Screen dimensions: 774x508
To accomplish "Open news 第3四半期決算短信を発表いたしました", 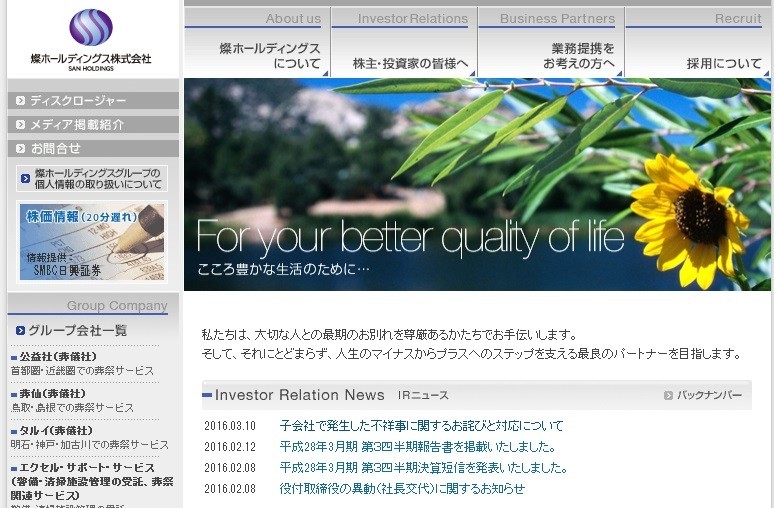I will tap(424, 468).
